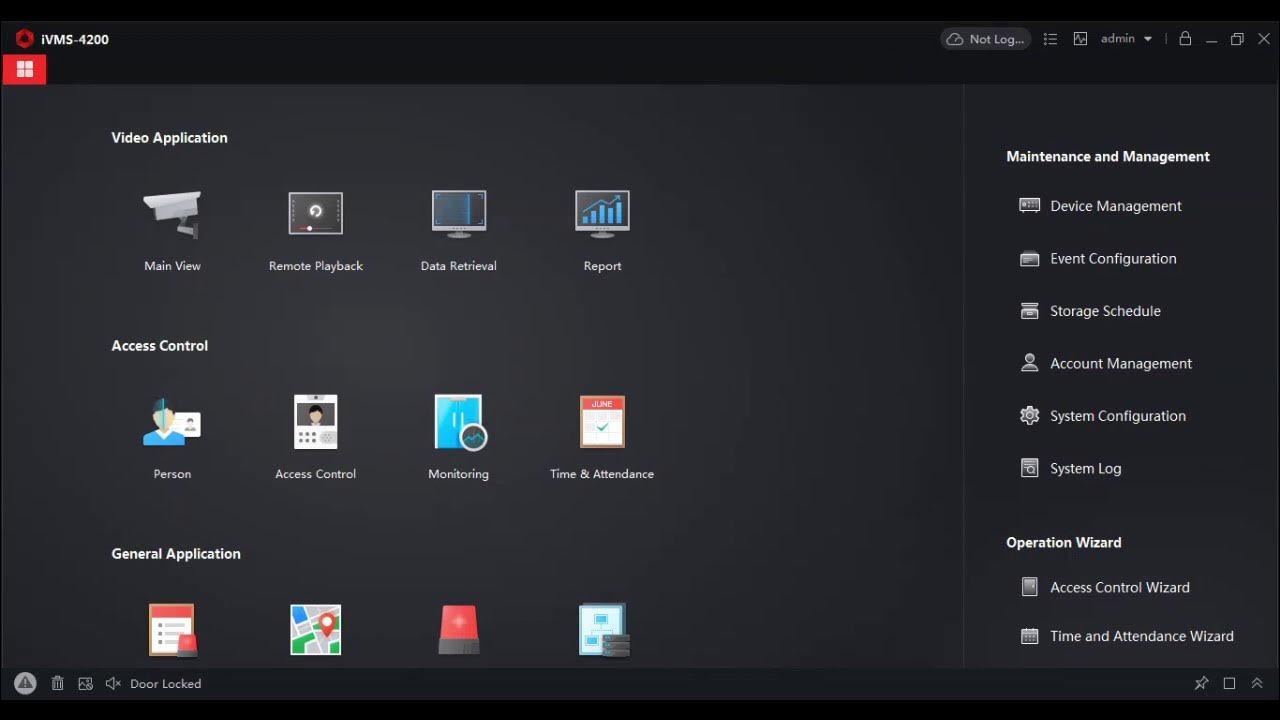The image size is (1280, 720).
Task: Clear alarms with the trash icon
Action: coord(58,683)
